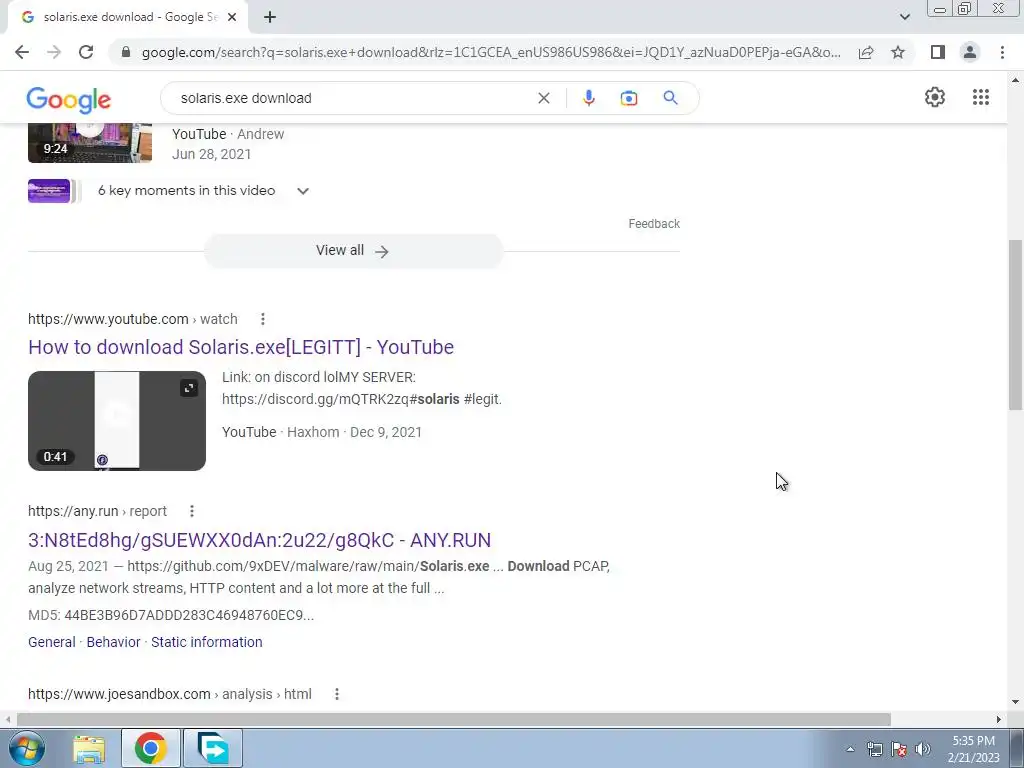Click the browser forward arrow
1024x768 pixels.
(54, 52)
